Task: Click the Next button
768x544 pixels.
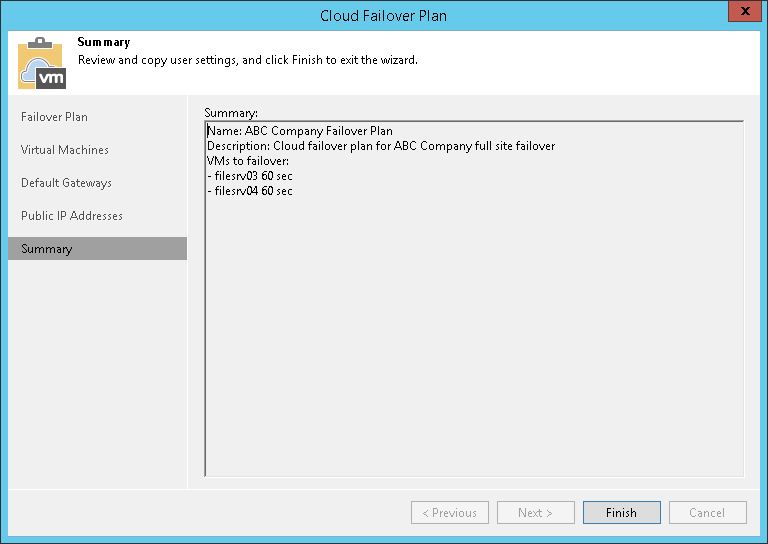Action: click(x=535, y=513)
